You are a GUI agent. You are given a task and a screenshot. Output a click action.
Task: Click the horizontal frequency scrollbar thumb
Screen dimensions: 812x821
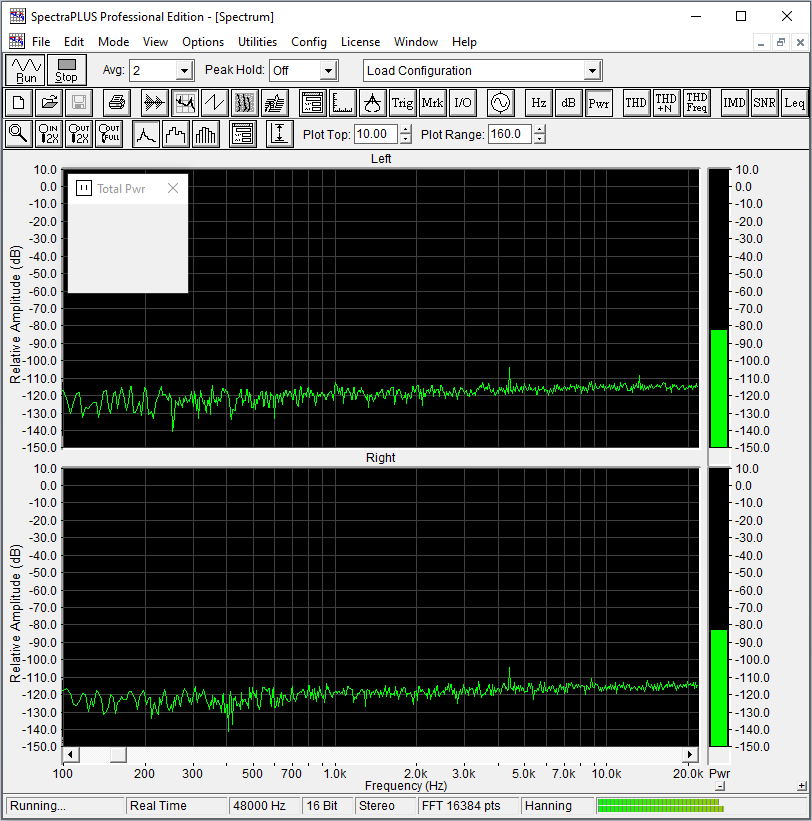118,754
